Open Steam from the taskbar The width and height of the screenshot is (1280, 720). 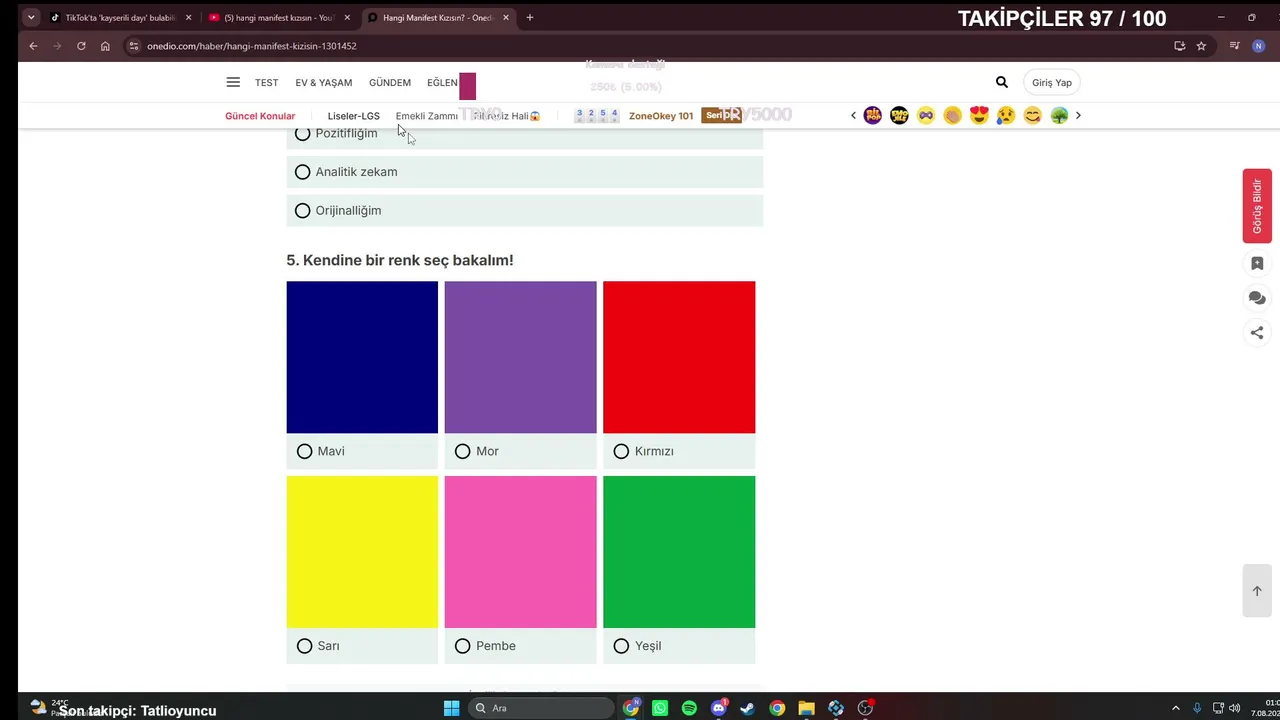pyautogui.click(x=747, y=708)
